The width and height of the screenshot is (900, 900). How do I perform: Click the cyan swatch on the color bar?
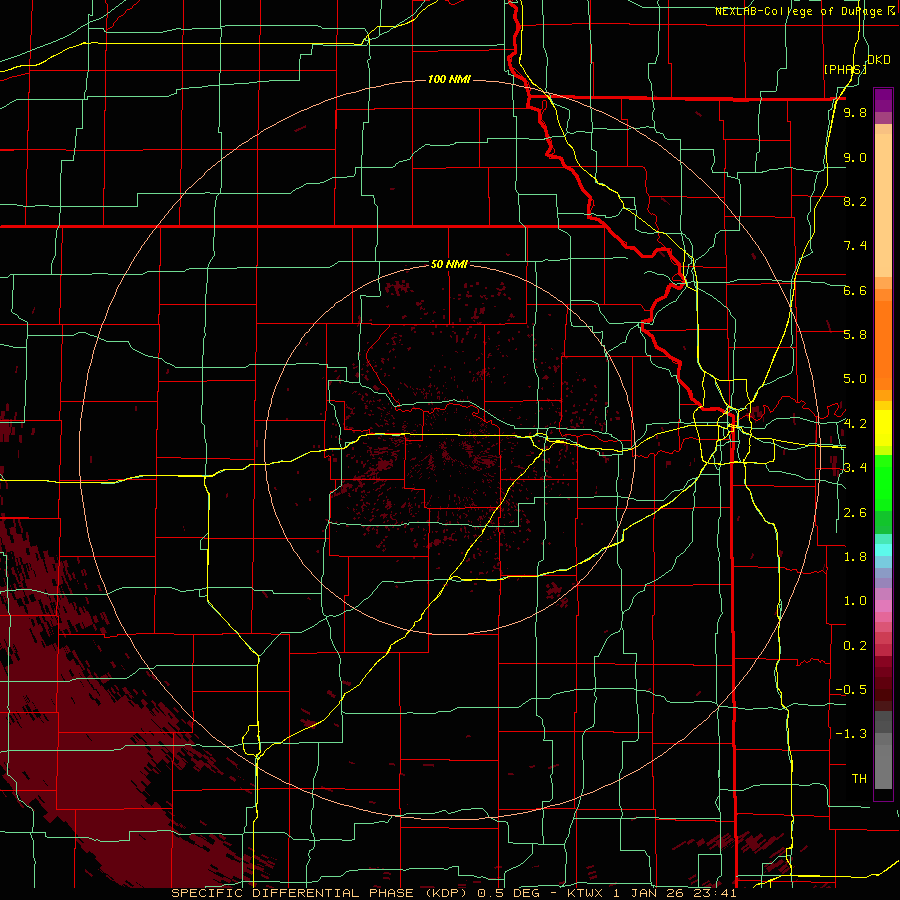pos(883,550)
